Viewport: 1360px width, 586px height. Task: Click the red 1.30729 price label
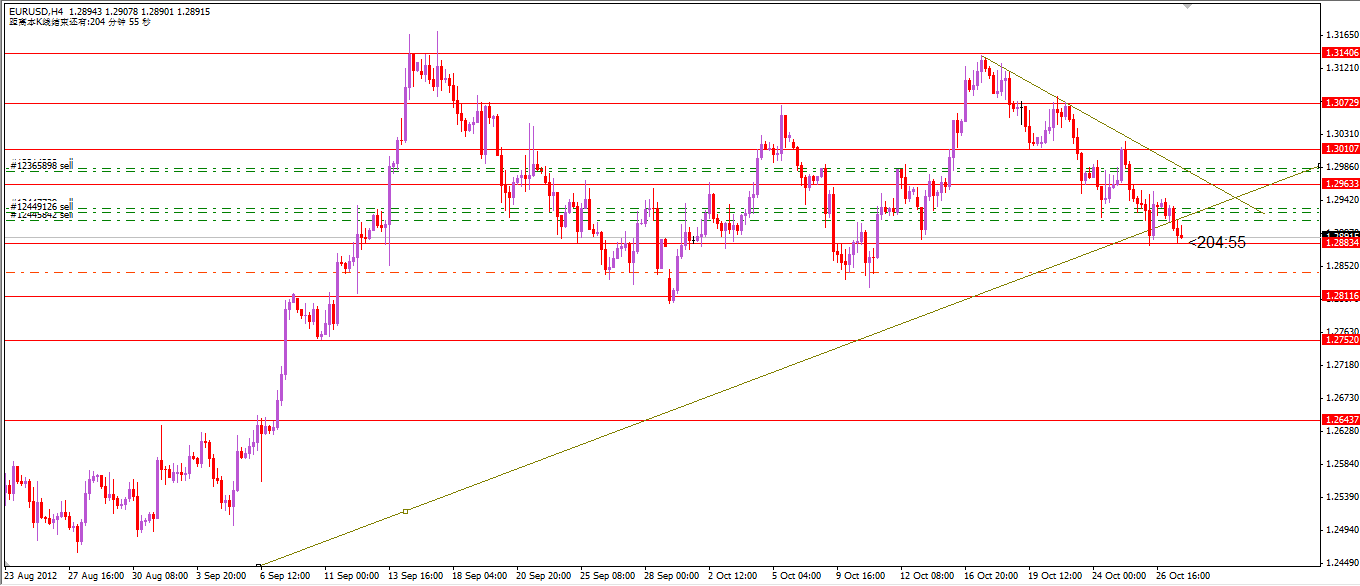pos(1340,102)
